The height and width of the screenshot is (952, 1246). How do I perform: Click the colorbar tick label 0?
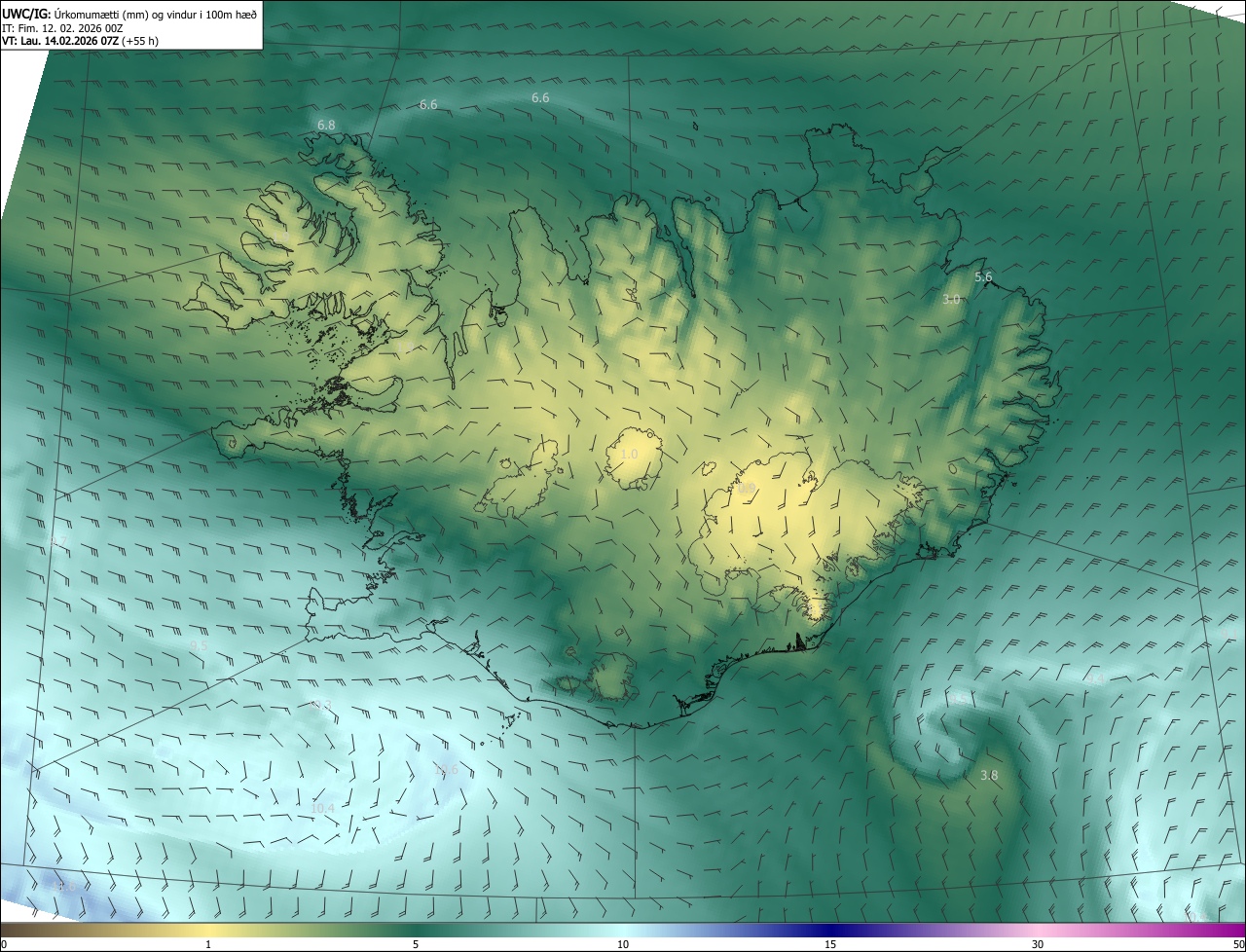coord(3,944)
